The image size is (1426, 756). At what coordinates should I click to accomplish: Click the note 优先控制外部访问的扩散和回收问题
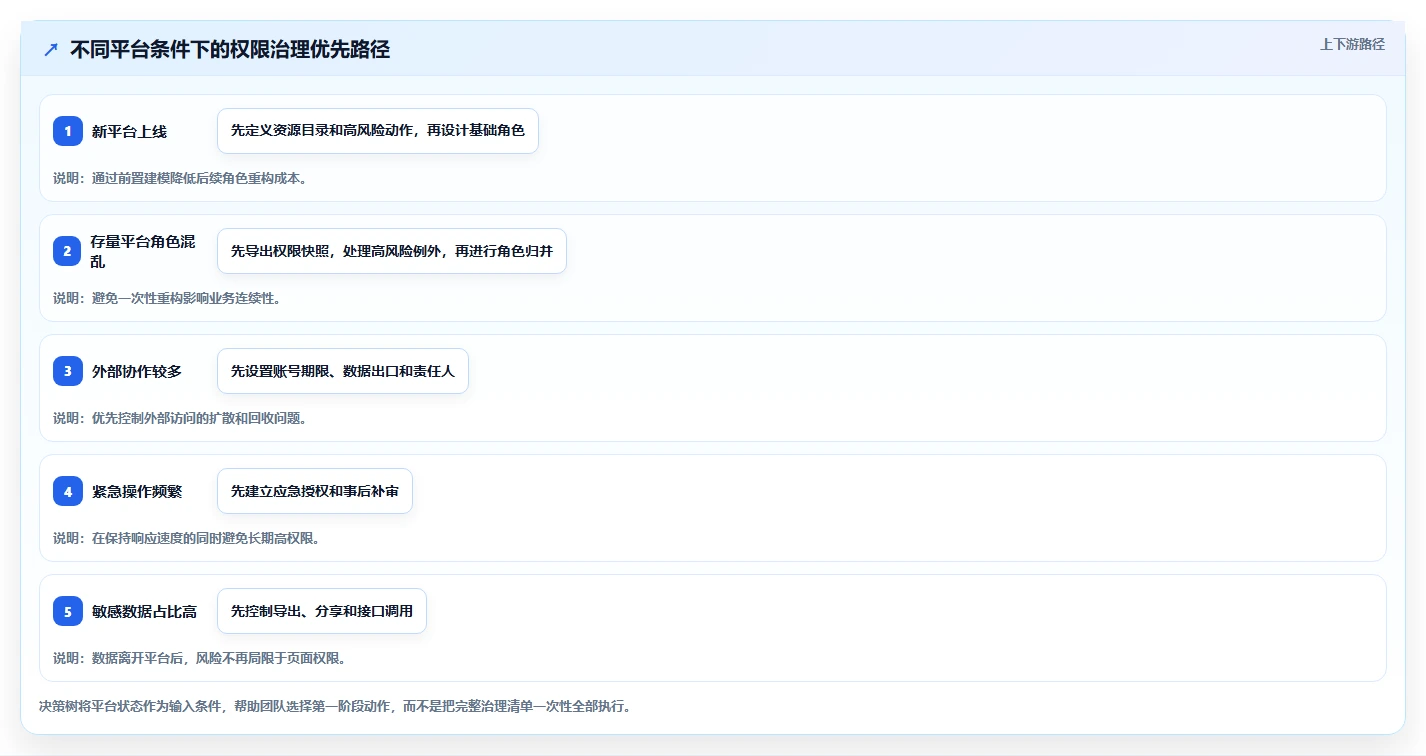point(180,418)
